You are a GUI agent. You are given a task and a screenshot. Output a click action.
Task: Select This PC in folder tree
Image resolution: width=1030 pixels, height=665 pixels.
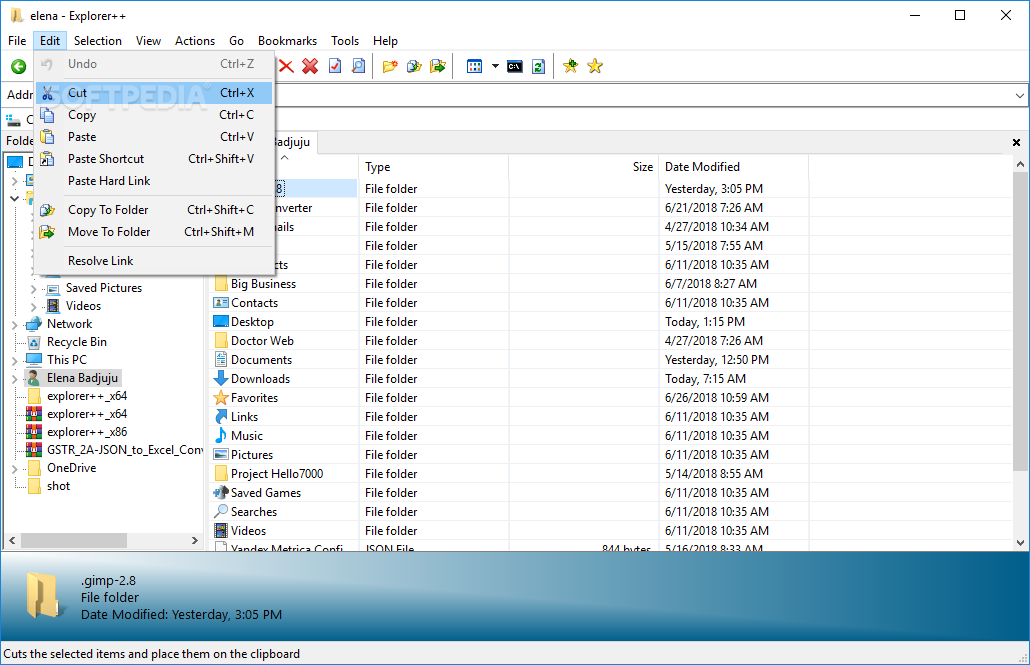[66, 359]
